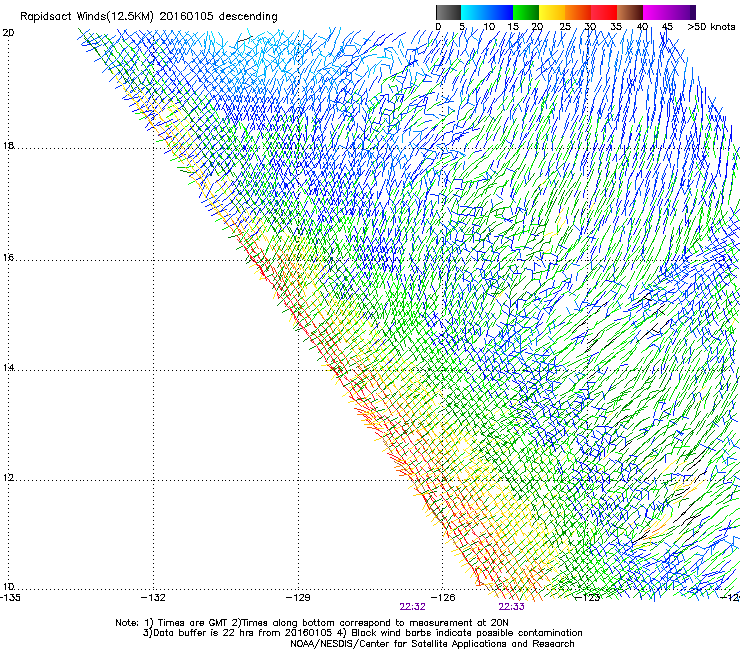The image size is (740, 650).
Task: Click the longitude label -132
Action: [153, 598]
